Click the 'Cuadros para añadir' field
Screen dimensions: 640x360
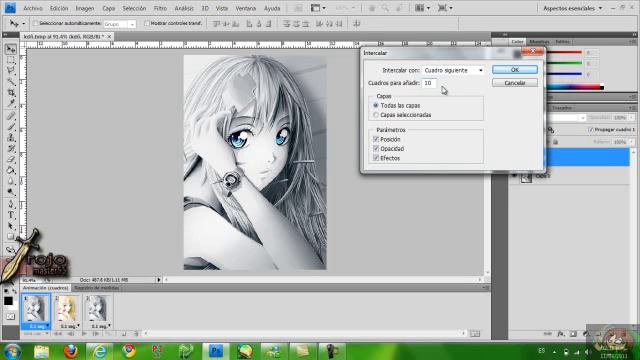click(429, 83)
